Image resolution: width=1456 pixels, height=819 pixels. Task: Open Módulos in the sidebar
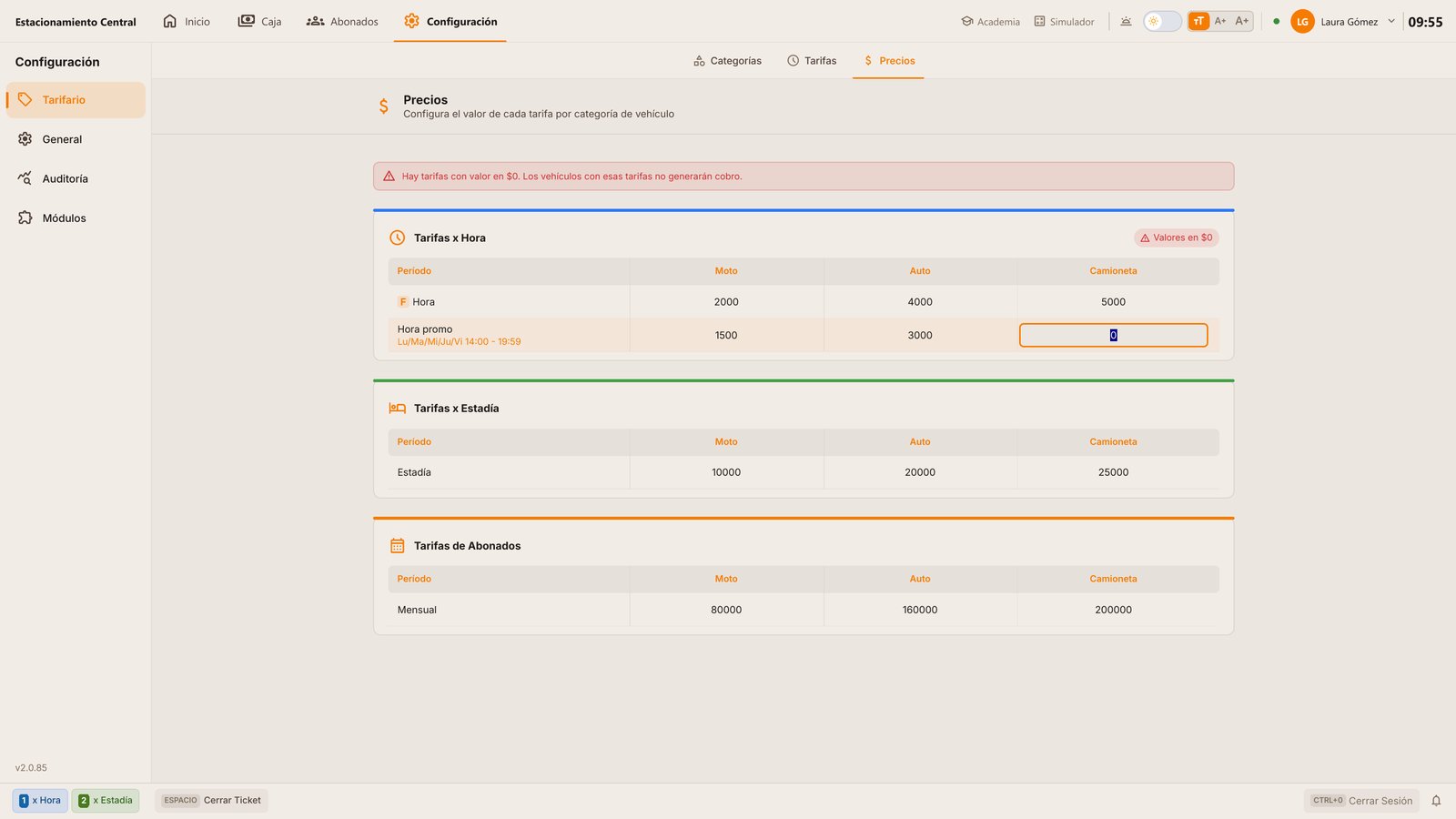[x=76, y=218]
